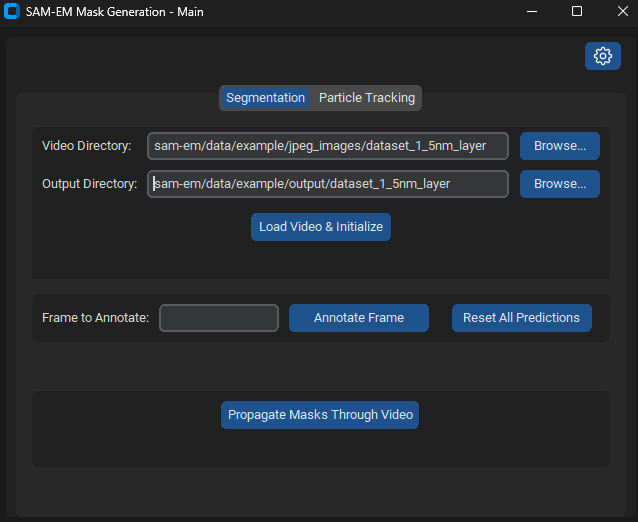Viewport: 638px width, 522px height.
Task: Reset All Predictions
Action: tap(521, 318)
